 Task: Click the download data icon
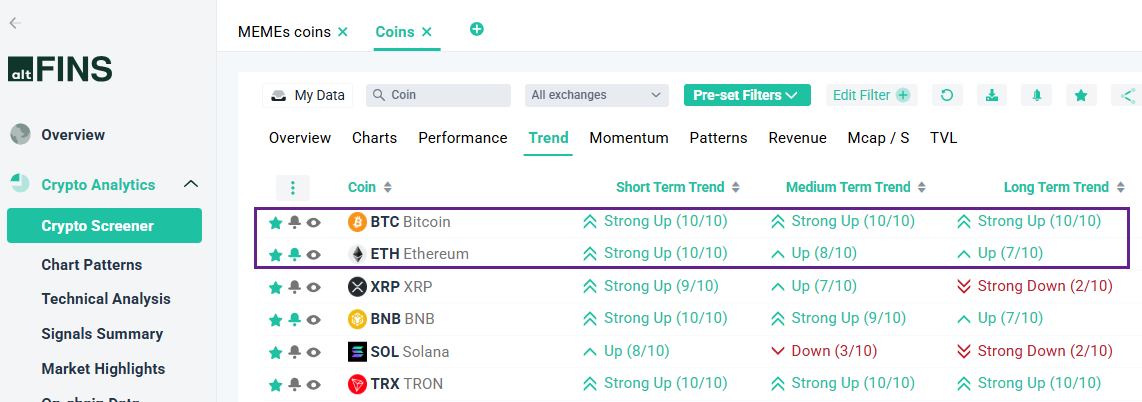(991, 95)
